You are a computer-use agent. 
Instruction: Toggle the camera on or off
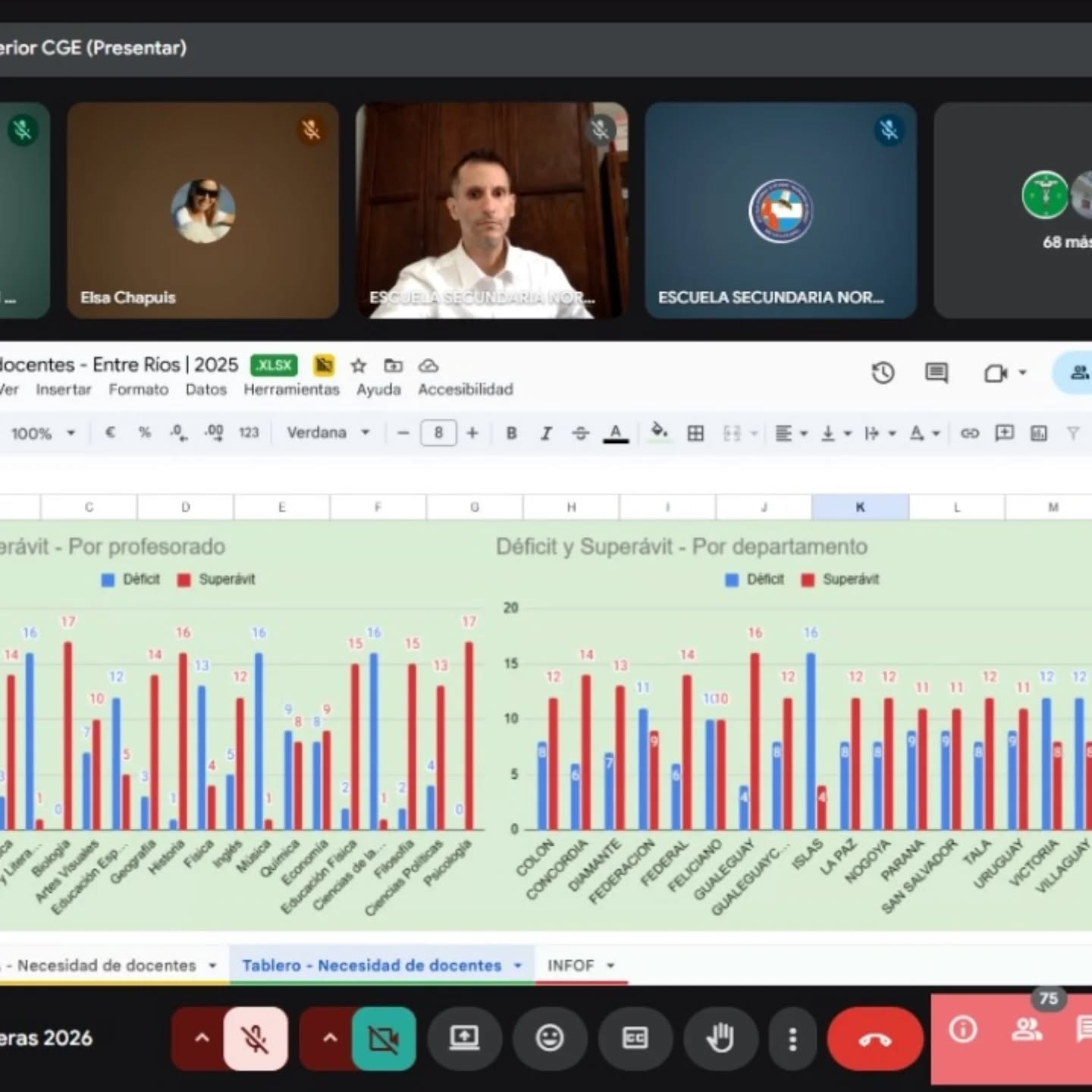tap(384, 1038)
